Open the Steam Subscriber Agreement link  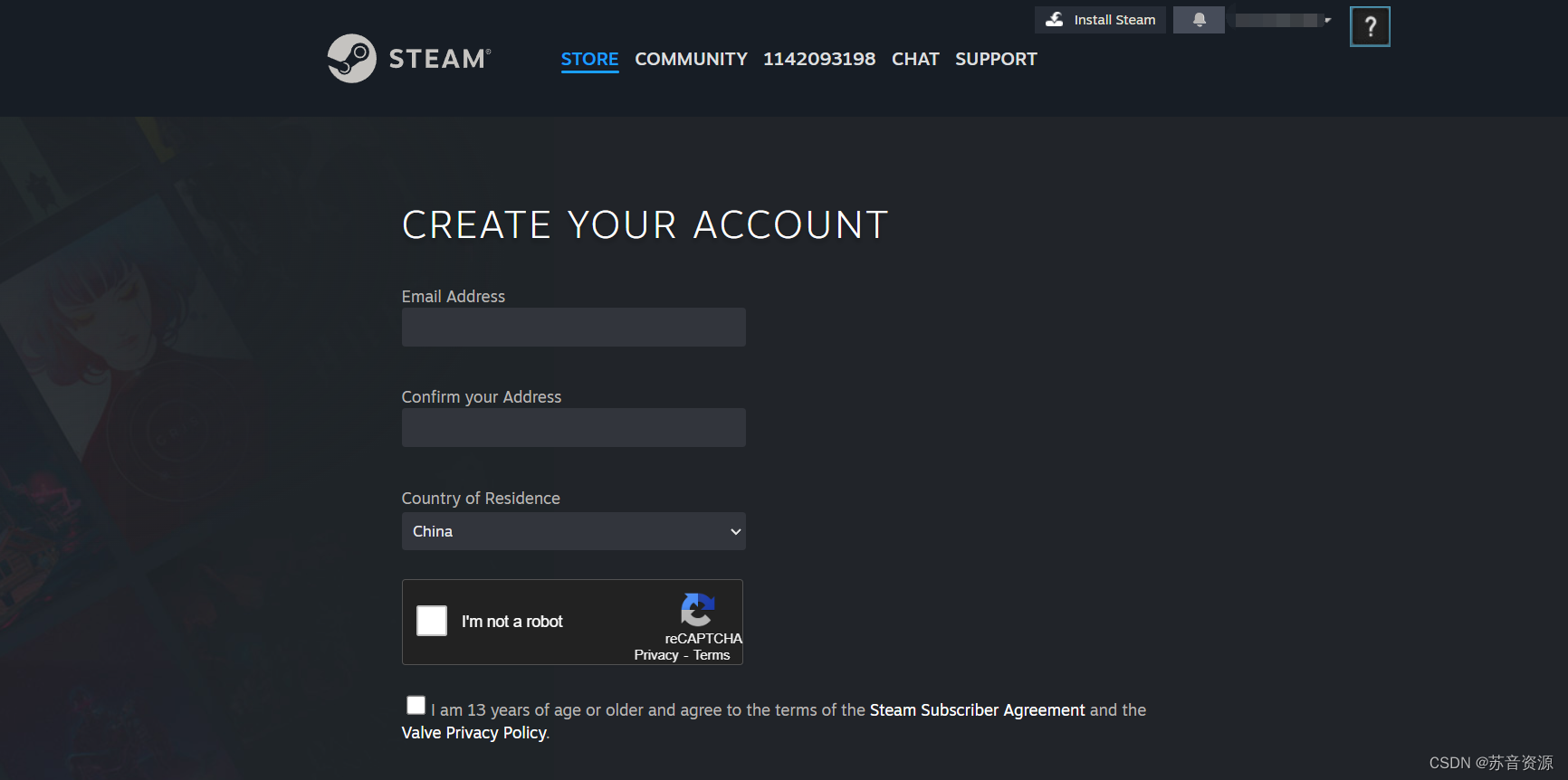[x=977, y=710]
